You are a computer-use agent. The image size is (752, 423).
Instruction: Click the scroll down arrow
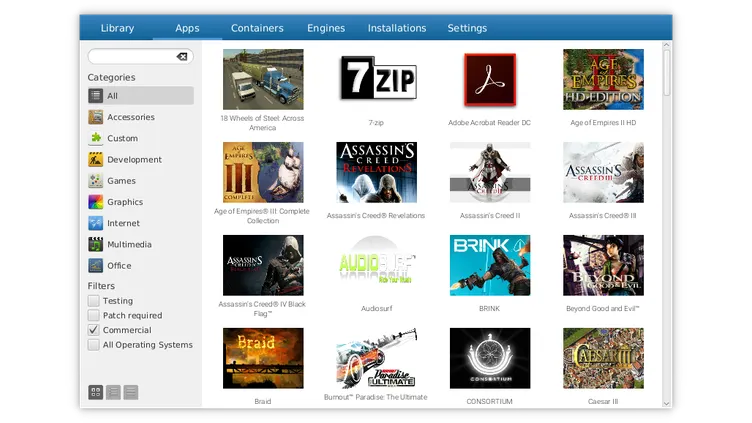[x=666, y=404]
